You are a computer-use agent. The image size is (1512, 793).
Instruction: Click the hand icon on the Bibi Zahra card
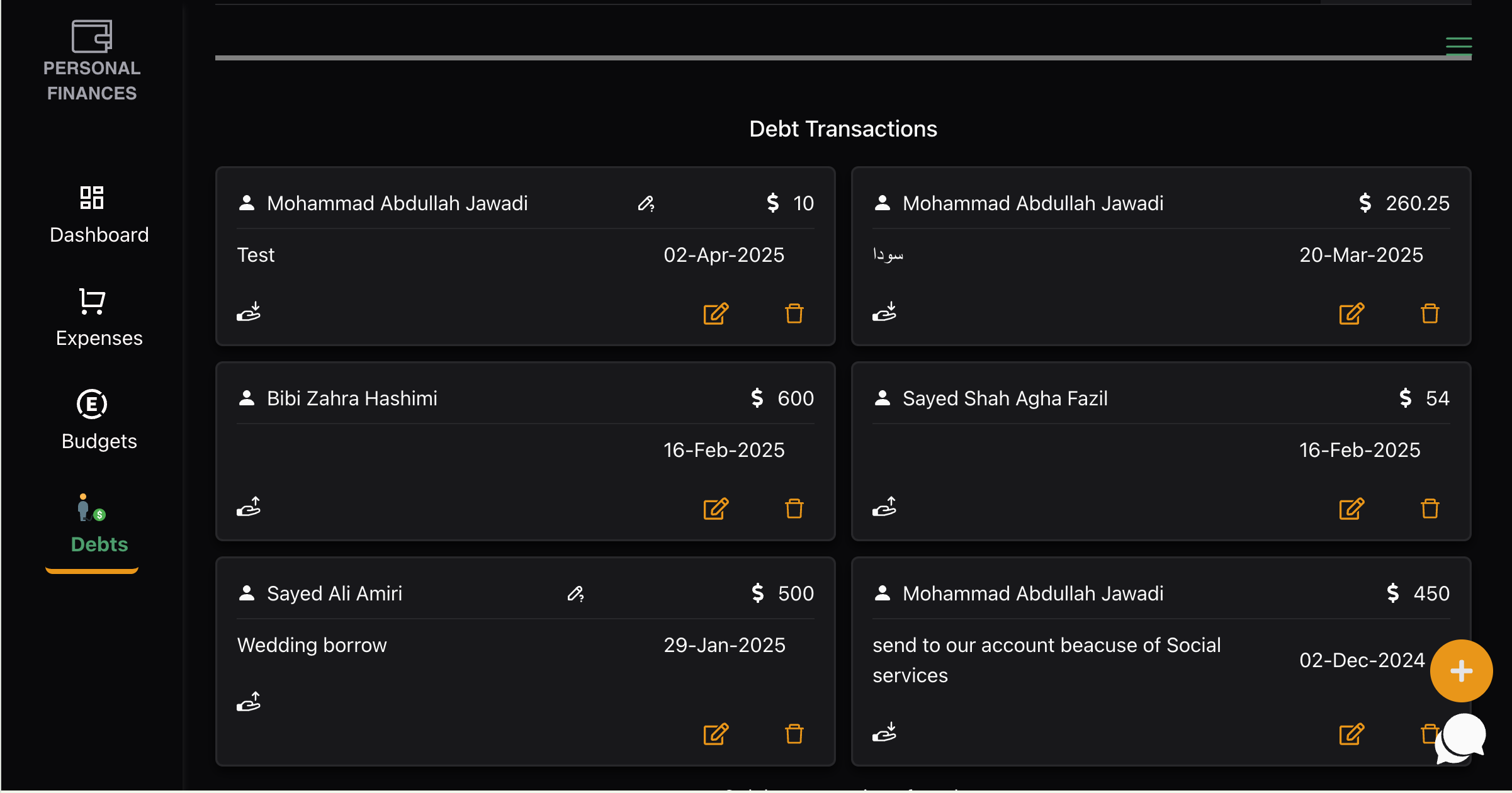249,507
